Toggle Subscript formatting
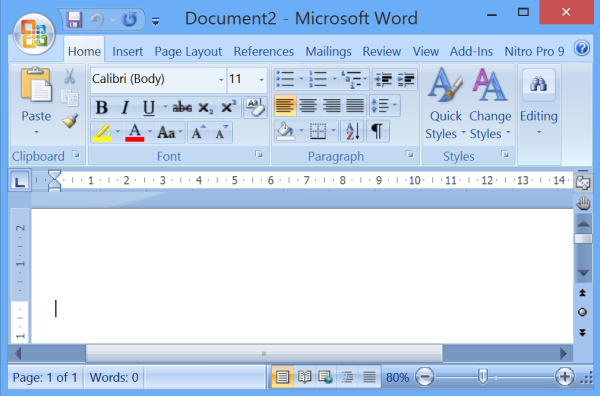This screenshot has width=600, height=396. [x=205, y=108]
